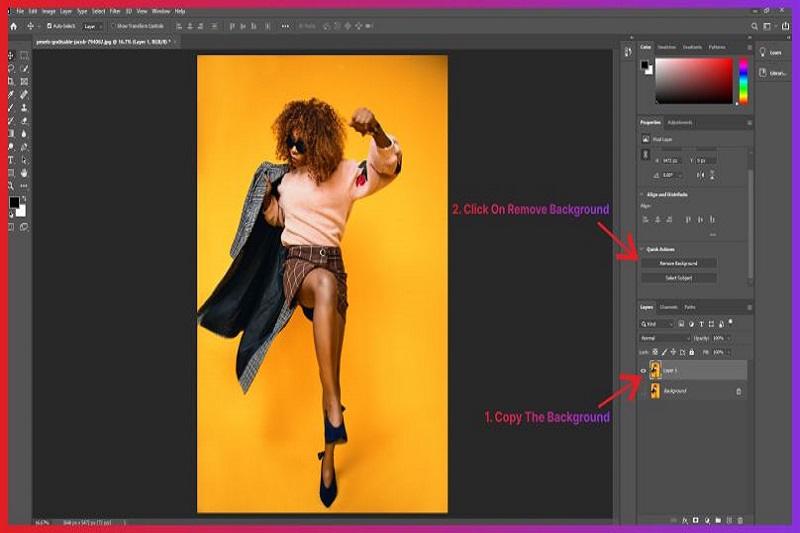Toggle Lock image pixels brush icon
Screen dimensions: 800x533
pos(664,352)
